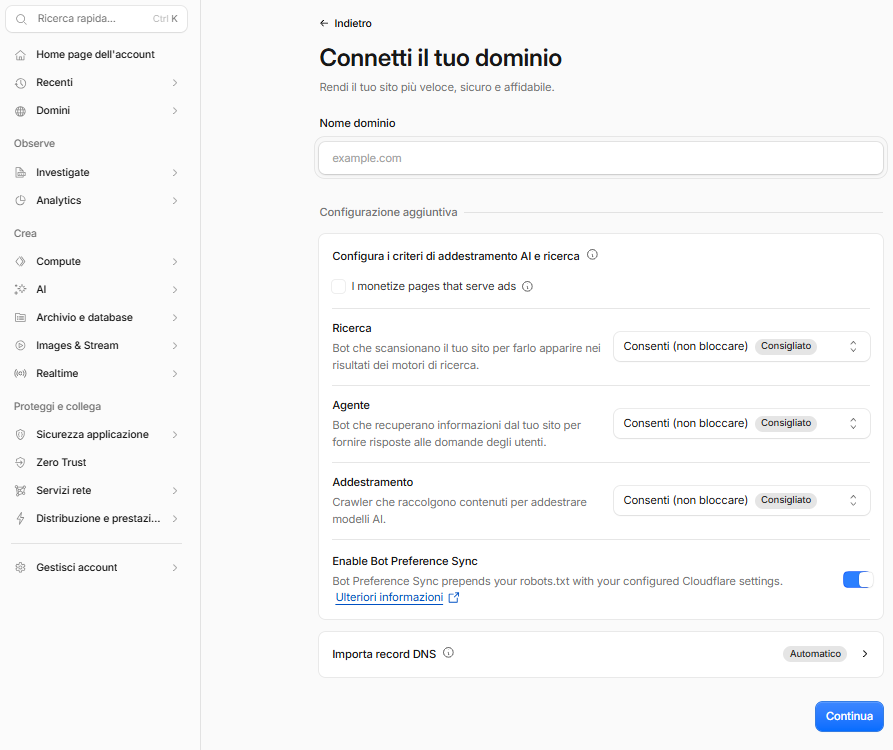Expand the Analytics sidebar chevron
This screenshot has width=893, height=750.
175,200
